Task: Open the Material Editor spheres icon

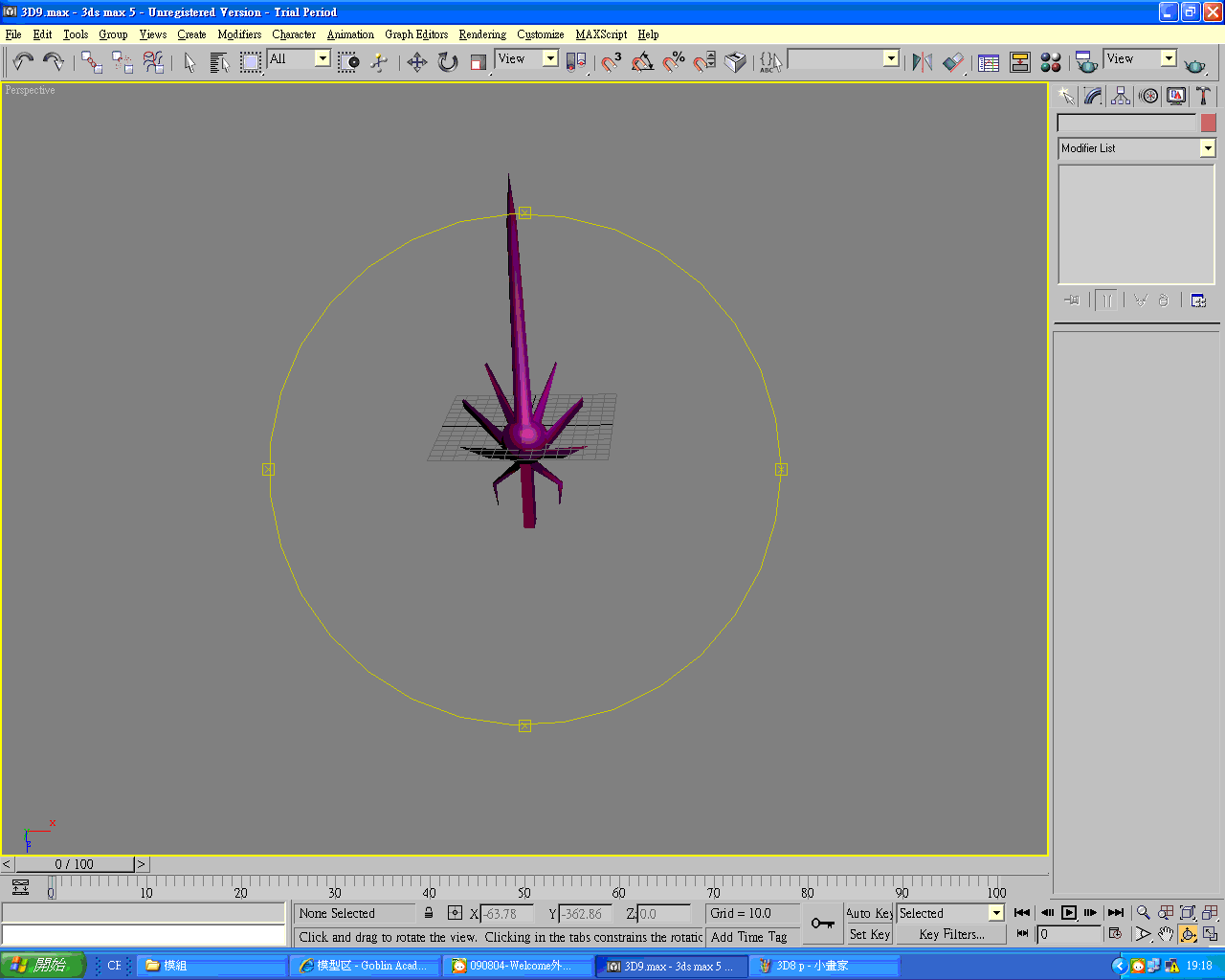Action: coord(1051,62)
